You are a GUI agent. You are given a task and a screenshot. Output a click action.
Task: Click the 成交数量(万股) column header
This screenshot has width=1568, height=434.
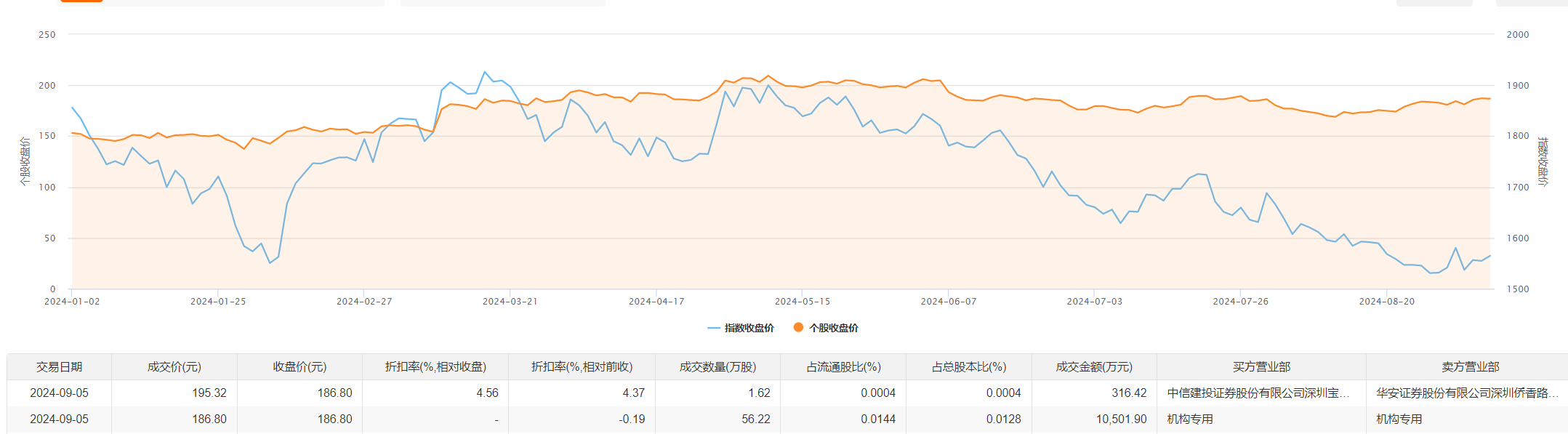pos(717,367)
